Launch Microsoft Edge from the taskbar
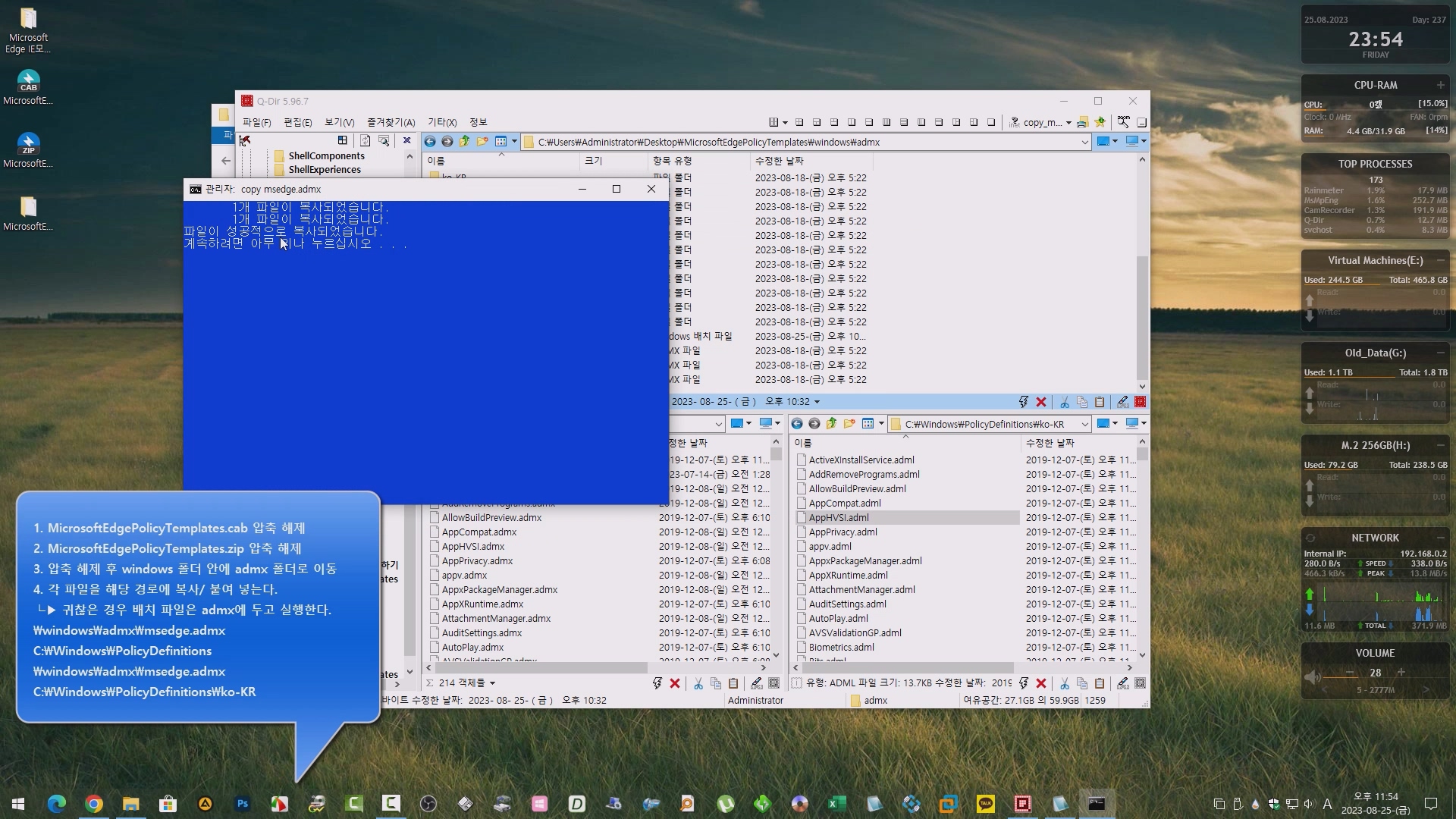This screenshot has height=819, width=1456. 56,804
